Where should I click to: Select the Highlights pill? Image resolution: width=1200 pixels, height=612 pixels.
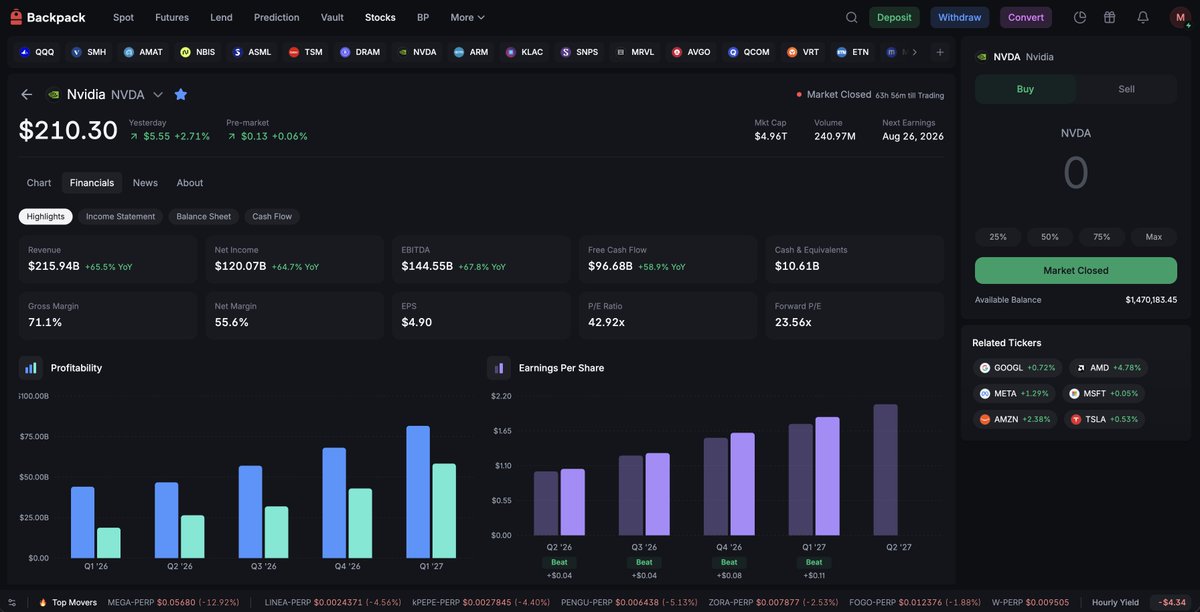click(x=46, y=216)
